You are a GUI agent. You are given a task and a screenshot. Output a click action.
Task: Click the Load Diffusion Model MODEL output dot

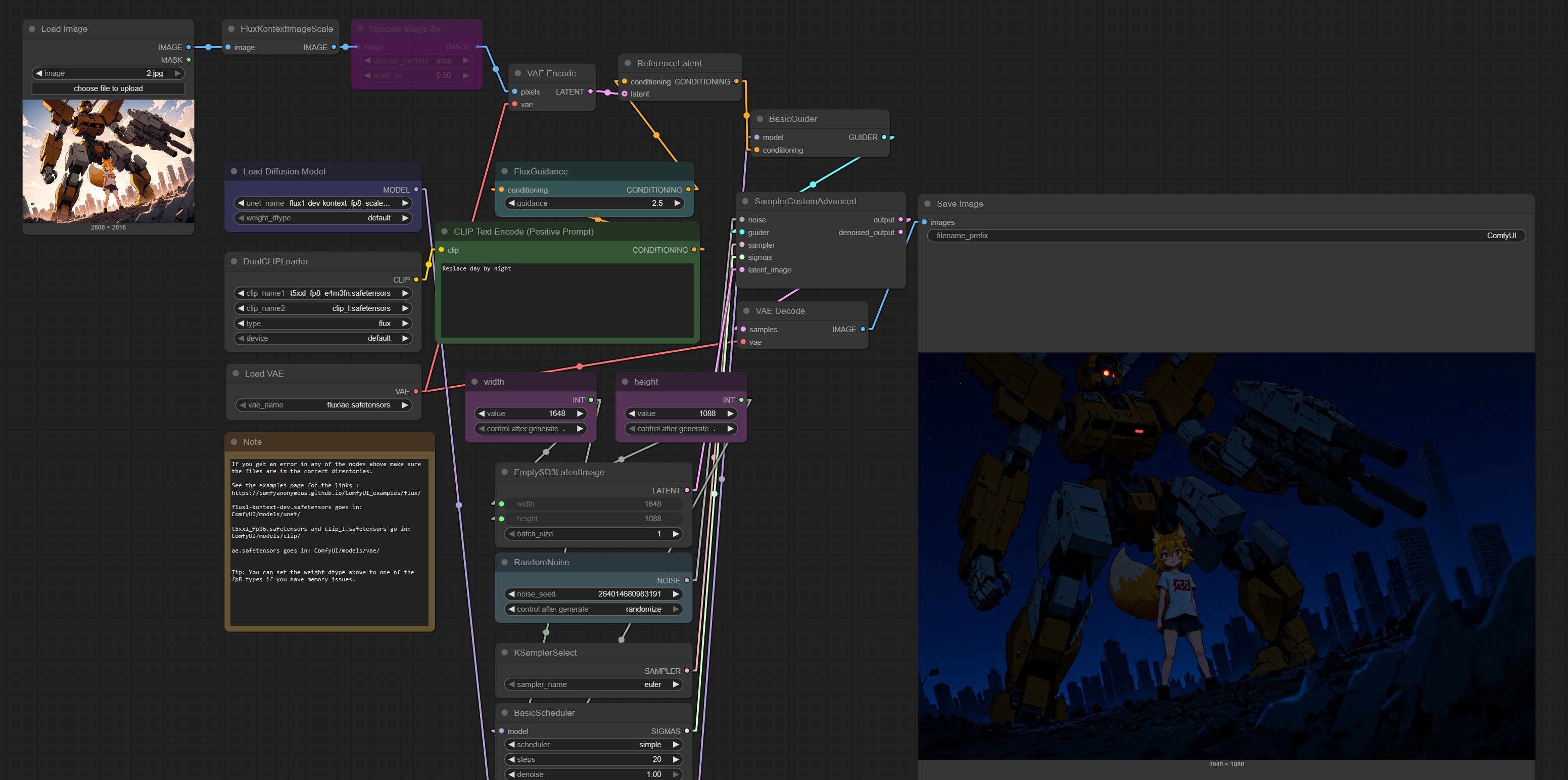416,190
